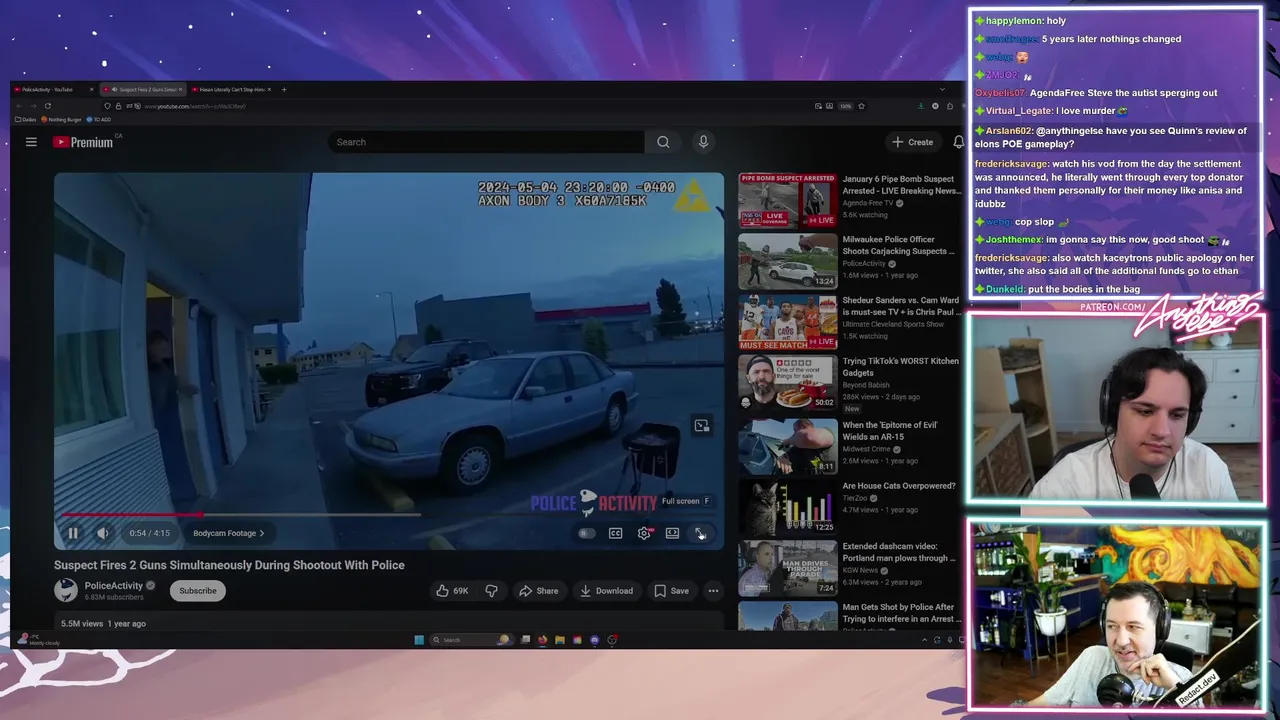Bookmark the page with the star icon
The width and height of the screenshot is (1280, 720).
point(861,106)
